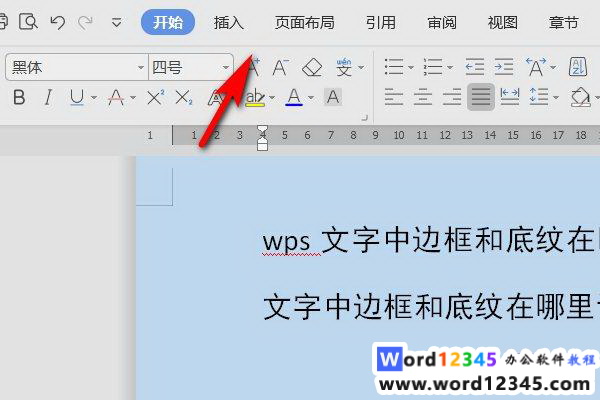Expand bullet list style dropdown
600x400 pixels.
tap(411, 67)
